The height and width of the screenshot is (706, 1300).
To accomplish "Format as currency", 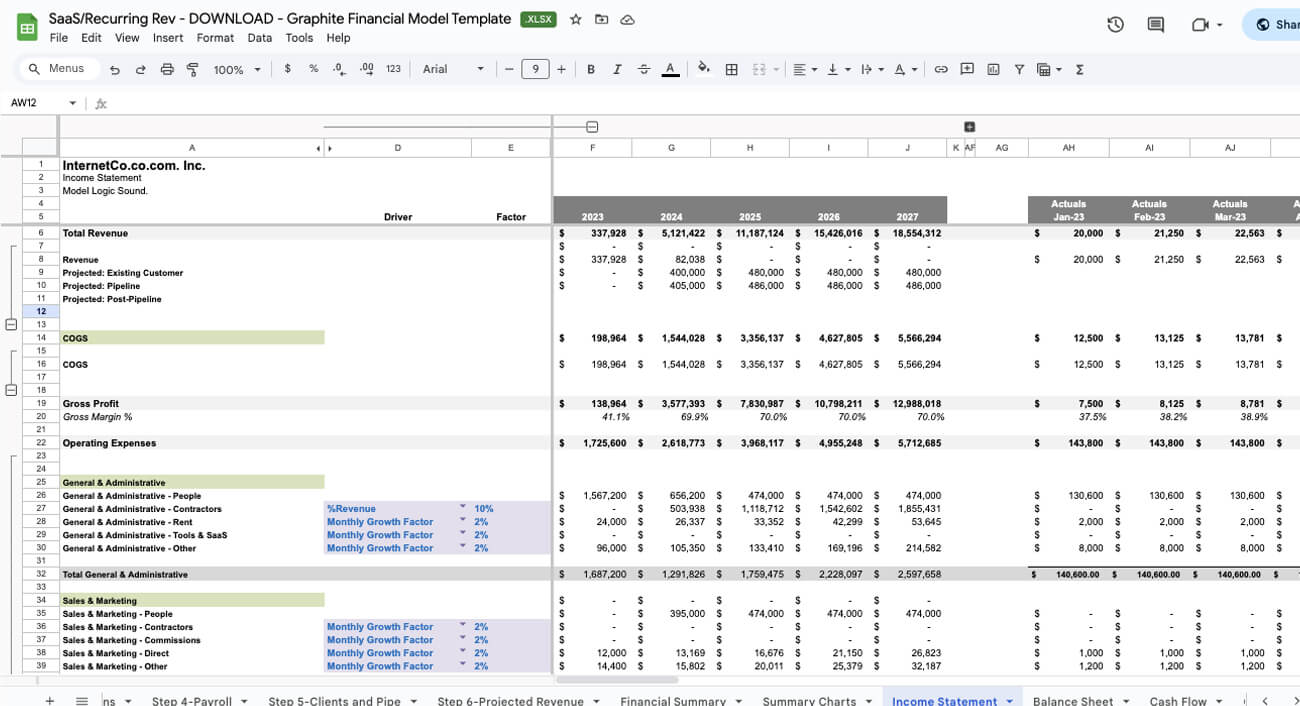I will coord(288,69).
